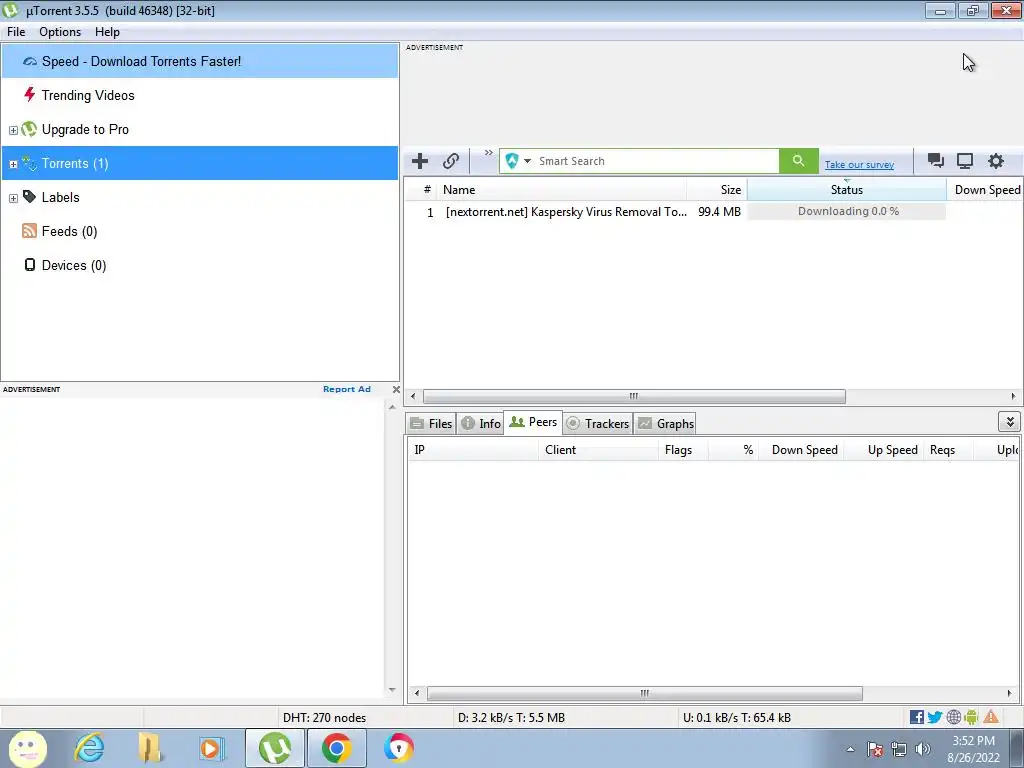Click the search provider shield icon
Screen dimensions: 1024x768
(512, 161)
